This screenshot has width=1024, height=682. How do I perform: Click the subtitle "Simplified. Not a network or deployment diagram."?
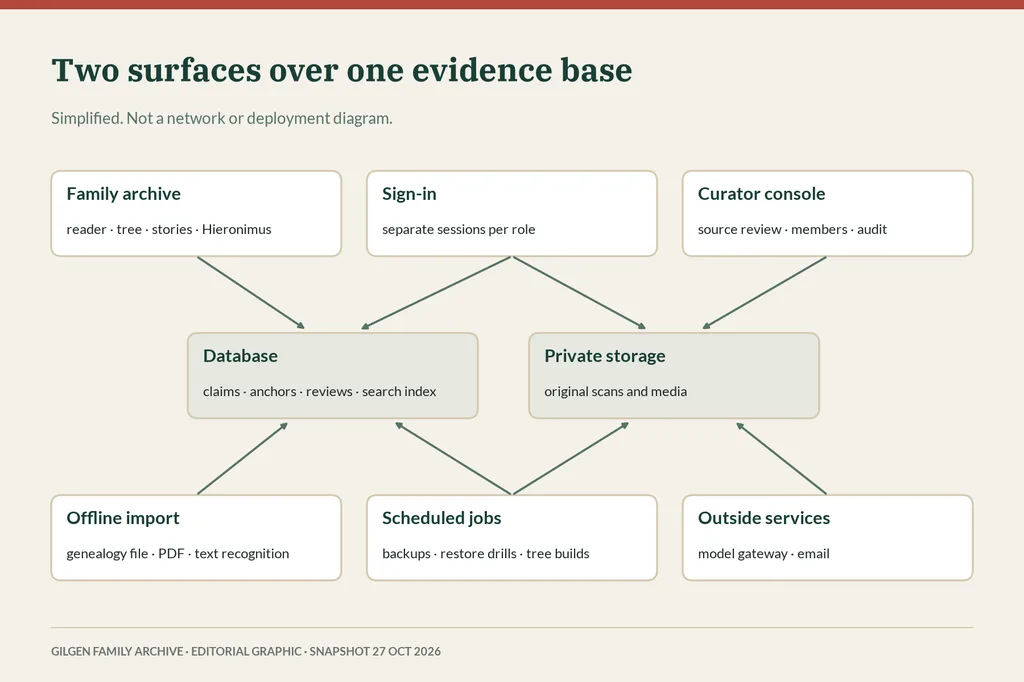(x=221, y=118)
